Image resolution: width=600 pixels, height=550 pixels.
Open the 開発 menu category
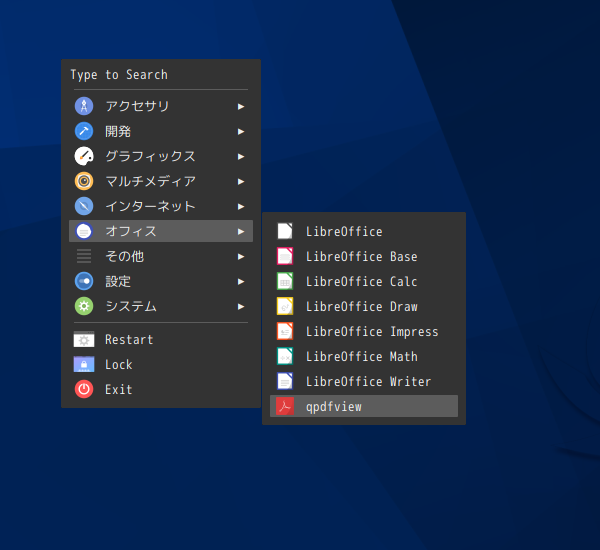[161, 131]
